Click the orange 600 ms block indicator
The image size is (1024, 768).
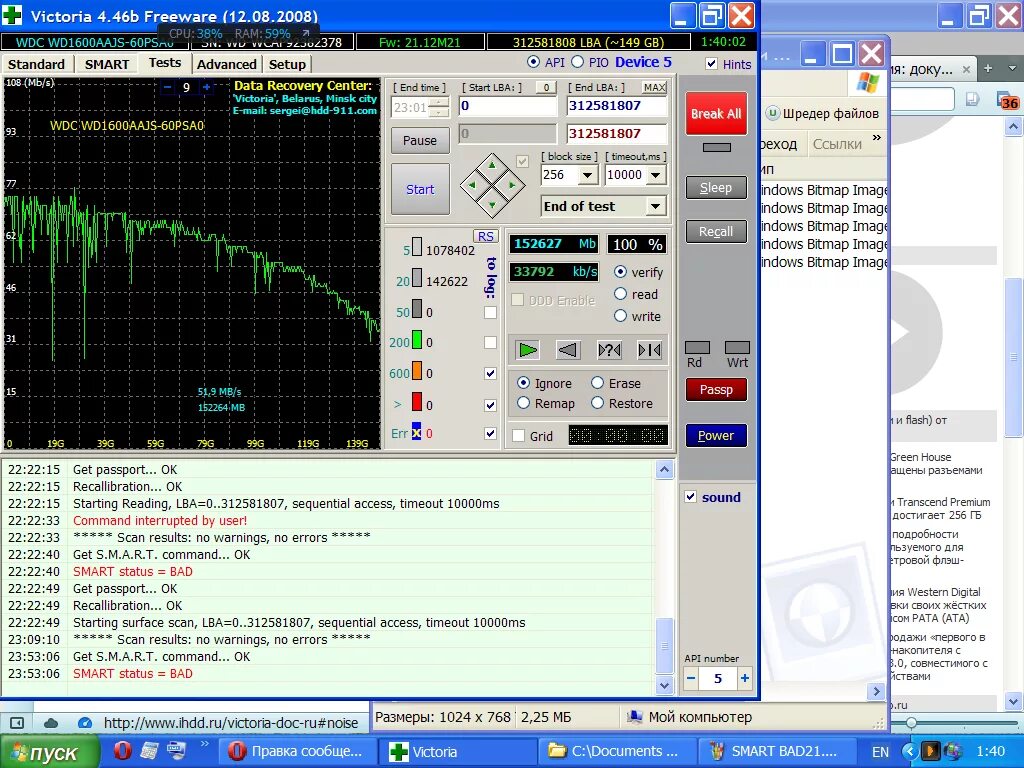pyautogui.click(x=417, y=371)
